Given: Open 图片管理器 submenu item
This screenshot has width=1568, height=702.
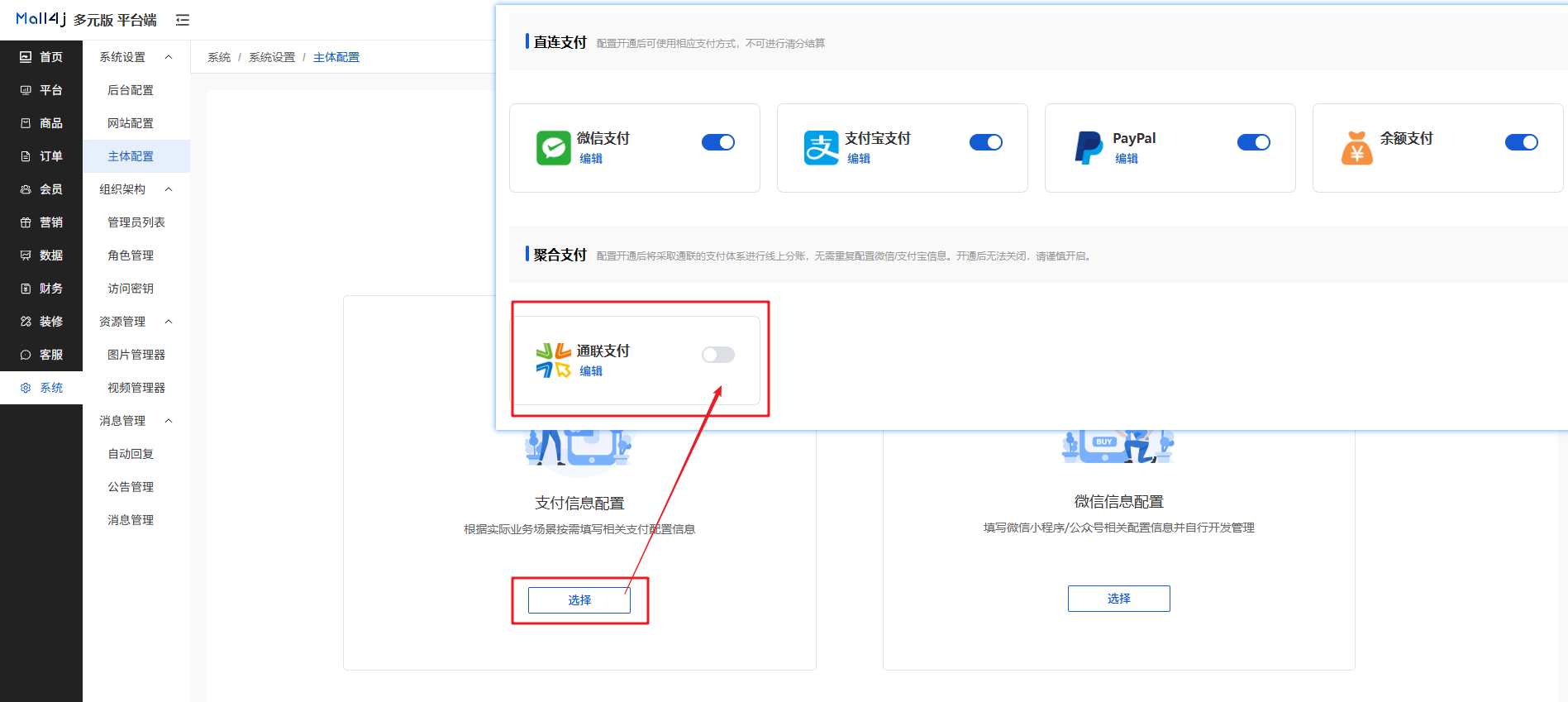Looking at the screenshot, I should pos(136,355).
